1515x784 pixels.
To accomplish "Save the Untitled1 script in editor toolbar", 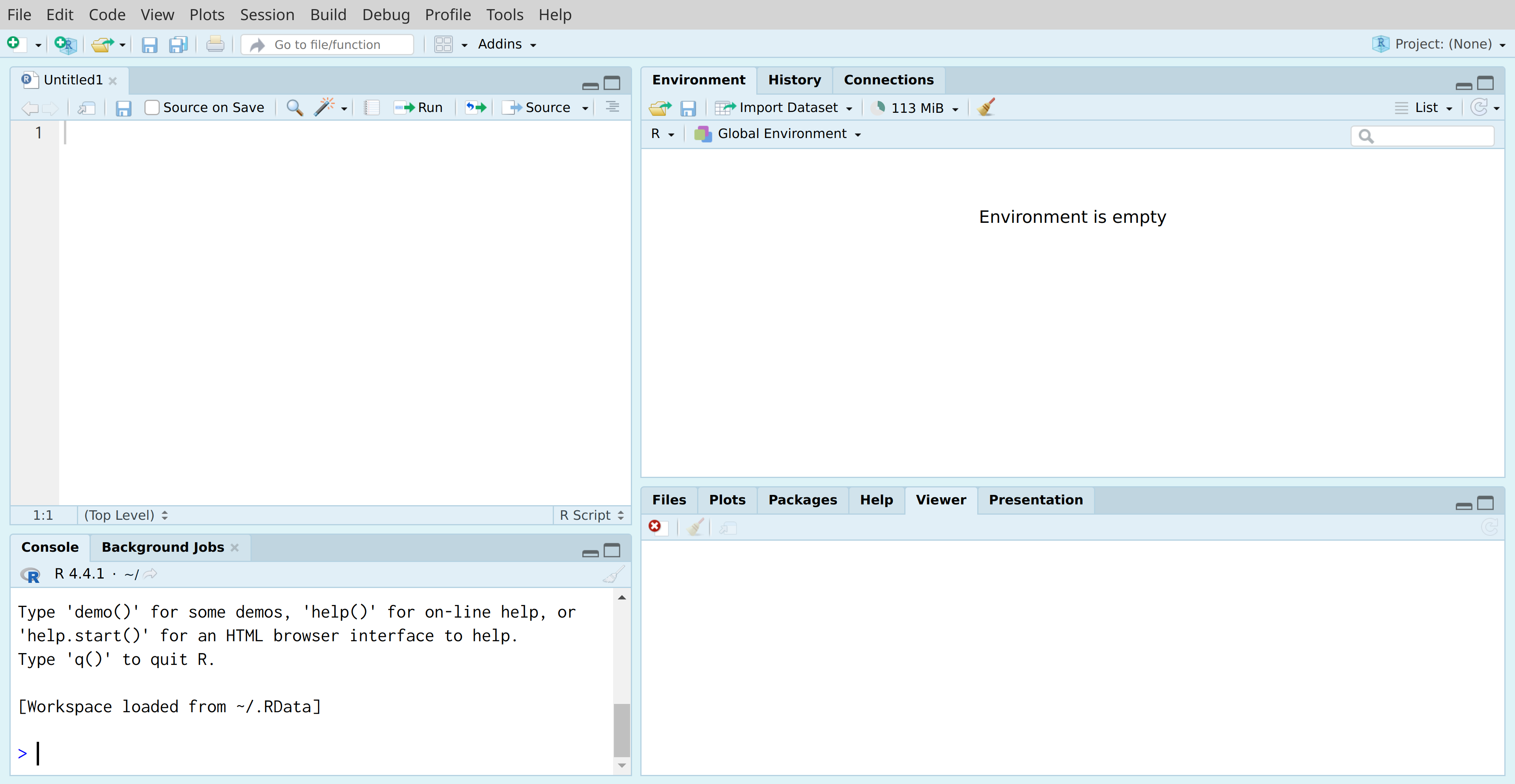I will point(123,108).
